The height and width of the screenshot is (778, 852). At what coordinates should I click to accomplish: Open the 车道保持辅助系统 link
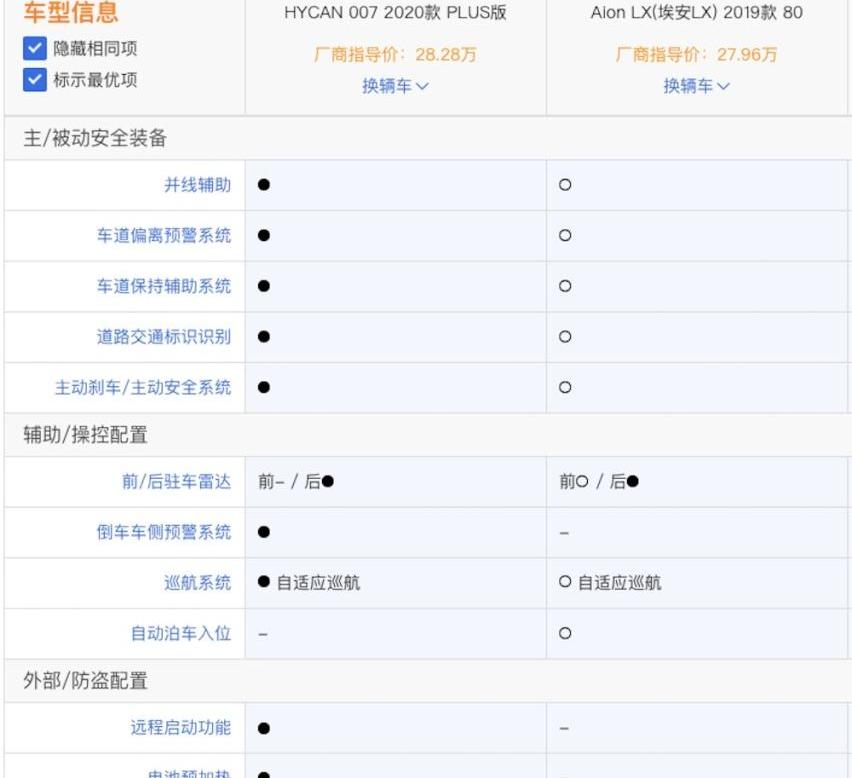click(x=164, y=286)
